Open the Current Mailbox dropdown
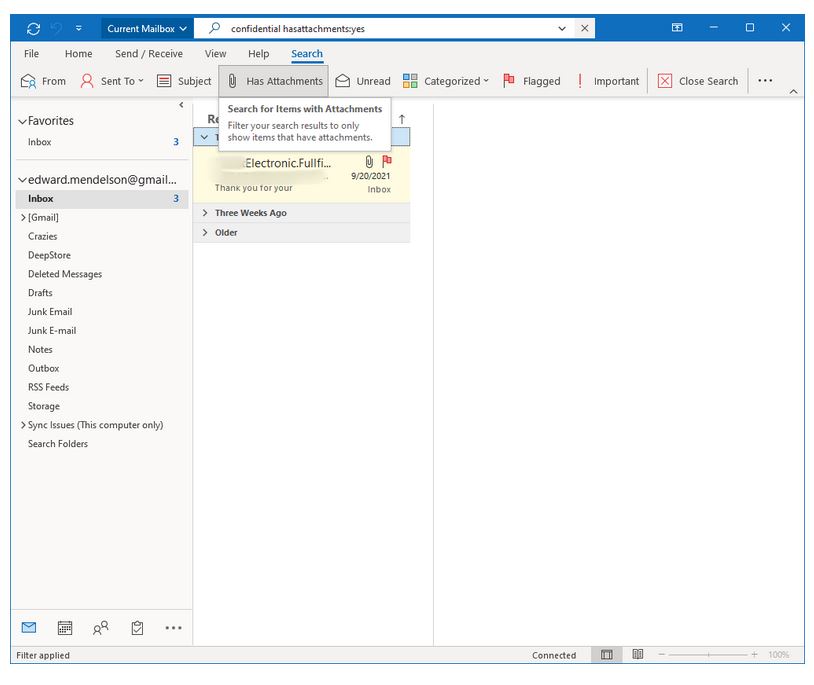This screenshot has height=685, width=814. coord(145,28)
